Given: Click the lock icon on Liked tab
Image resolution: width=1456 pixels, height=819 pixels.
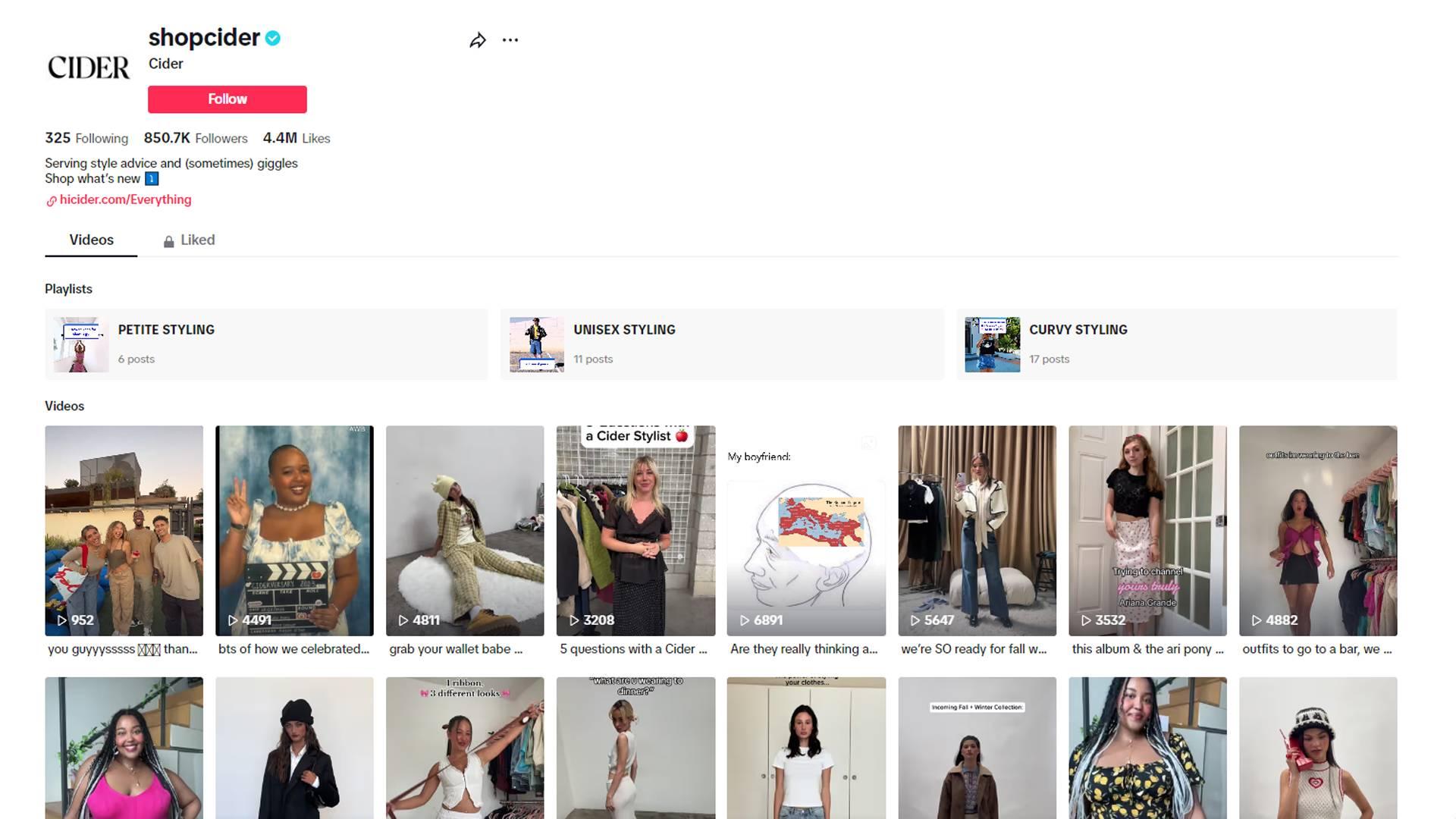Looking at the screenshot, I should (168, 241).
